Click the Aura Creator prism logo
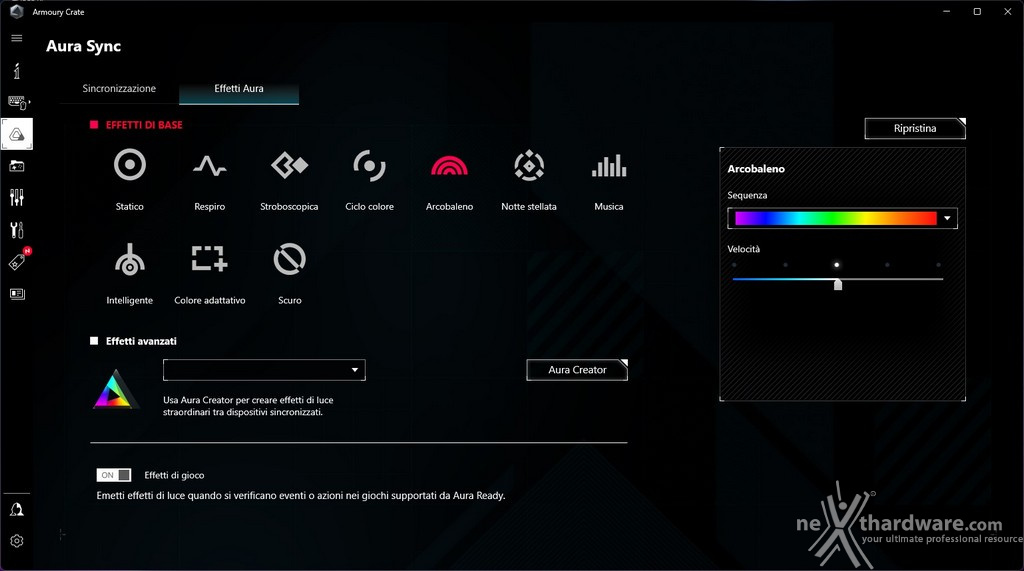The image size is (1024, 571). [x=116, y=389]
